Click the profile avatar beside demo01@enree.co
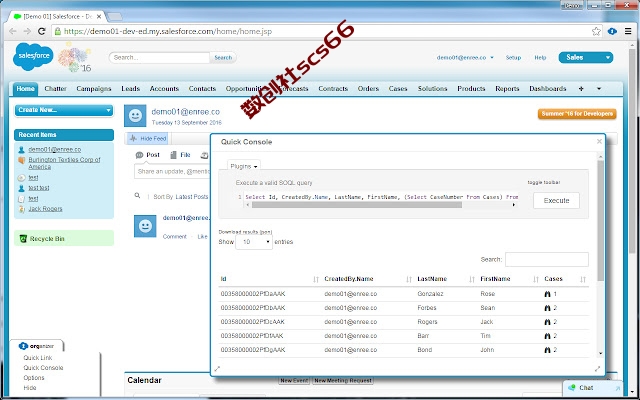Image resolution: width=640 pixels, height=400 pixels. click(135, 116)
